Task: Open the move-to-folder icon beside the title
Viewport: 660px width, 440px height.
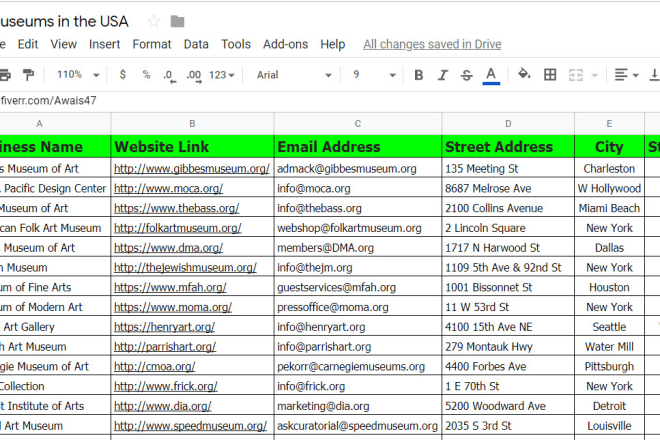Action: click(x=177, y=21)
